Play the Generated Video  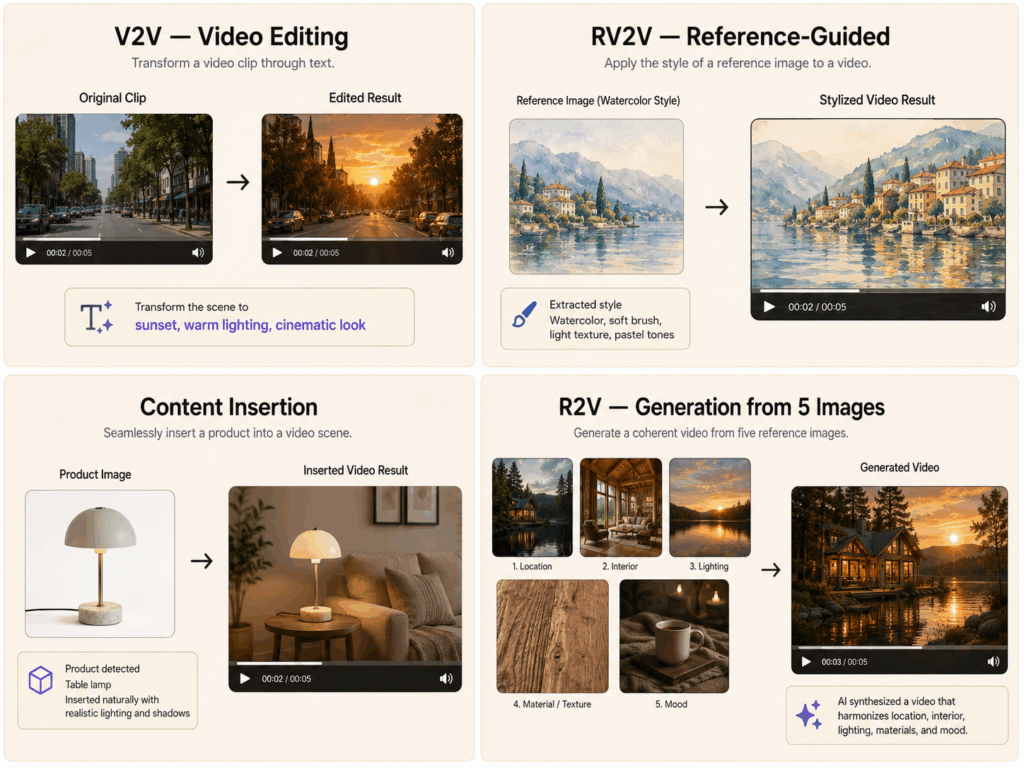pyautogui.click(x=807, y=662)
